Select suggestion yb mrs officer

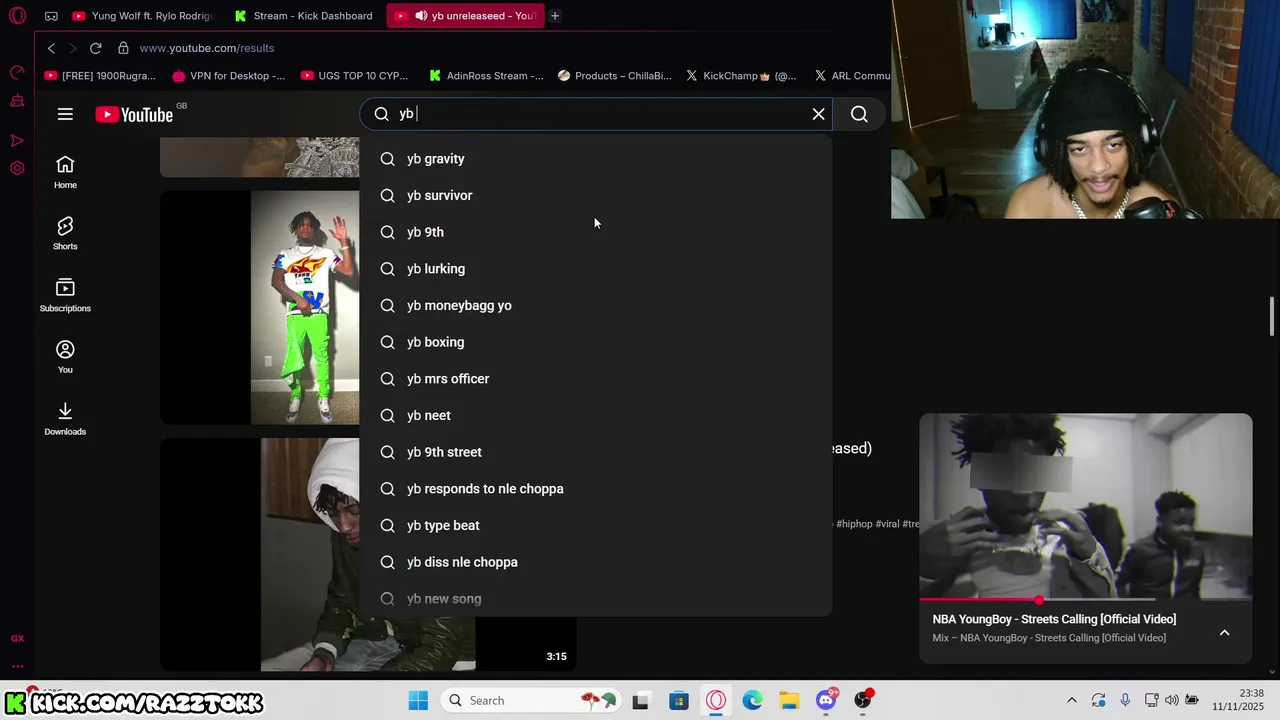coord(596,379)
